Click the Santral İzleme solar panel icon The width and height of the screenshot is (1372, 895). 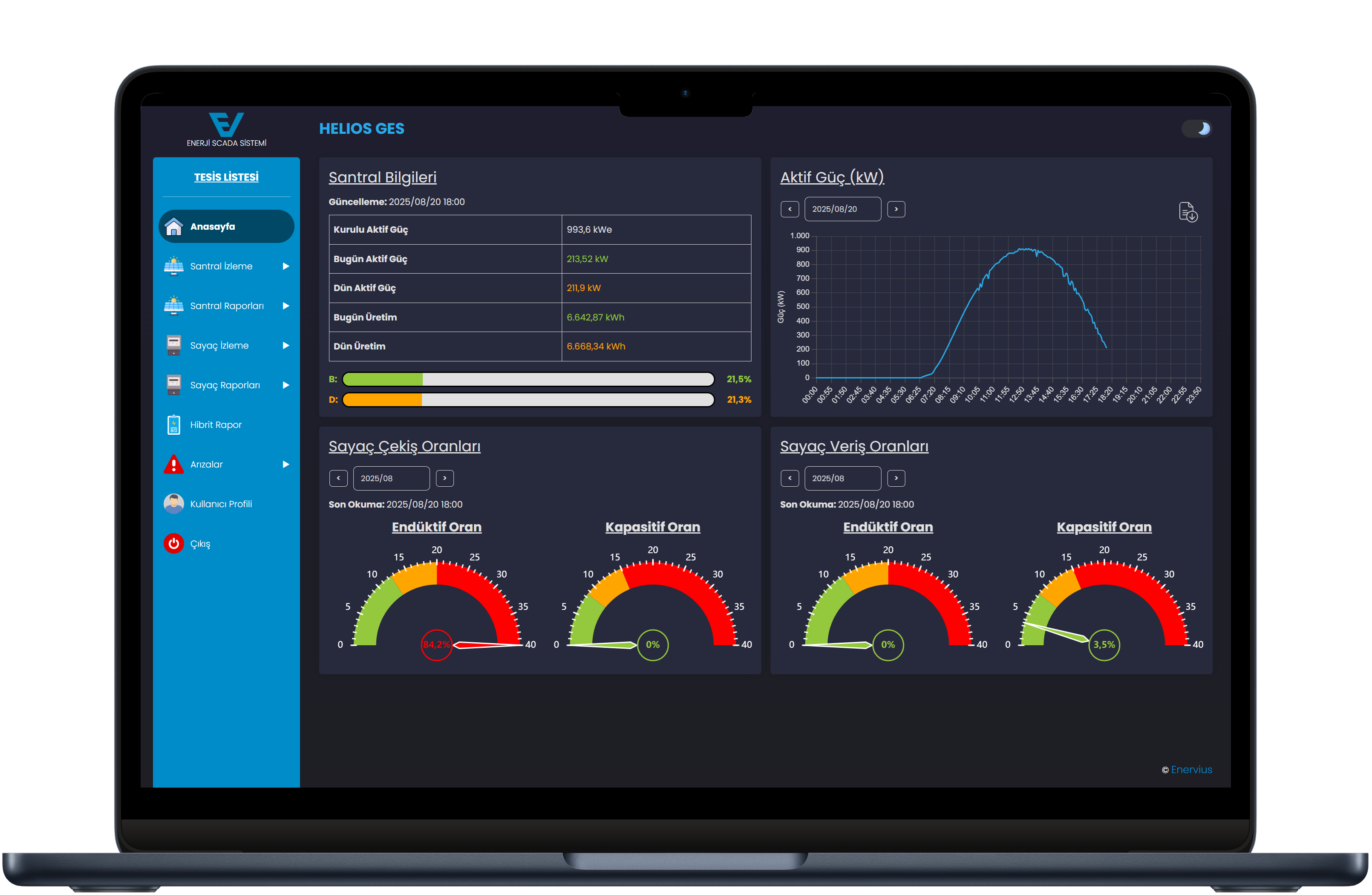(x=173, y=266)
